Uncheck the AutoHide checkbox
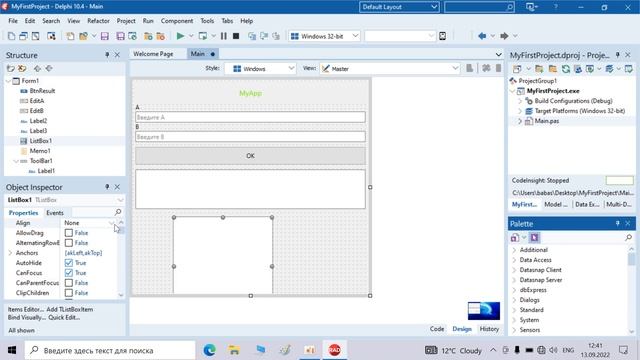This screenshot has width=640, height=360. click(69, 263)
